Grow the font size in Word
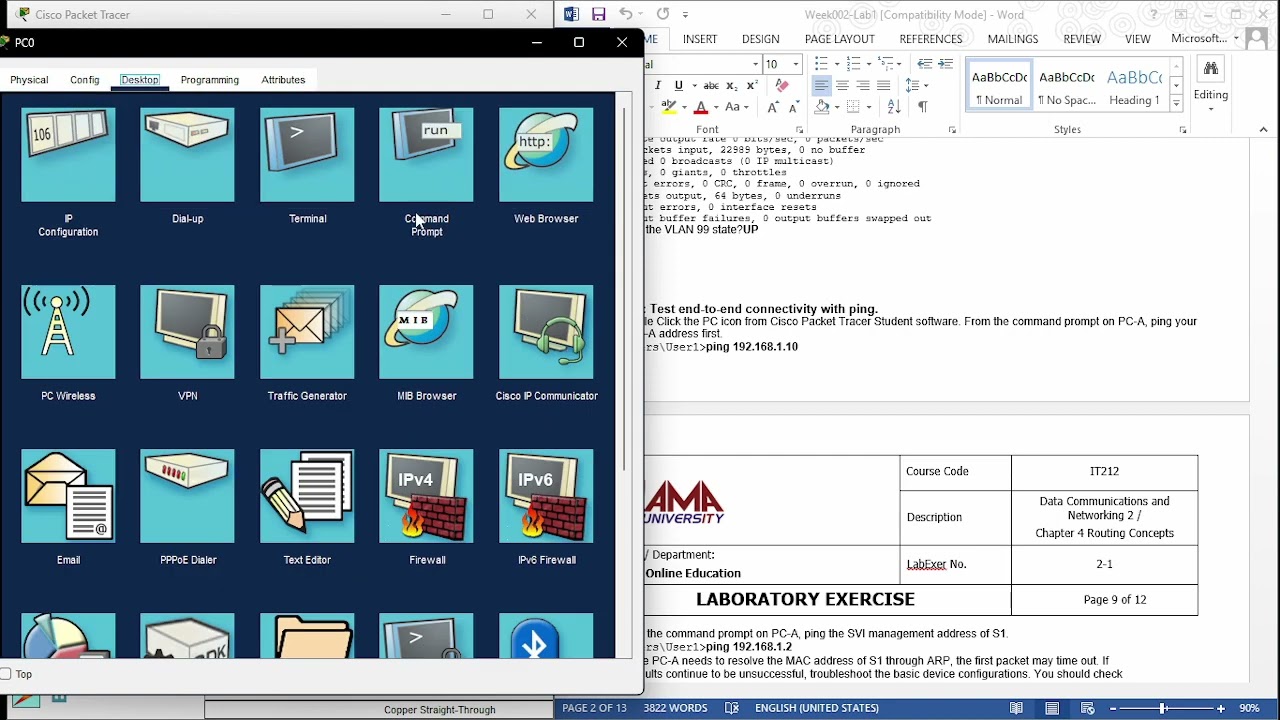 (x=773, y=107)
